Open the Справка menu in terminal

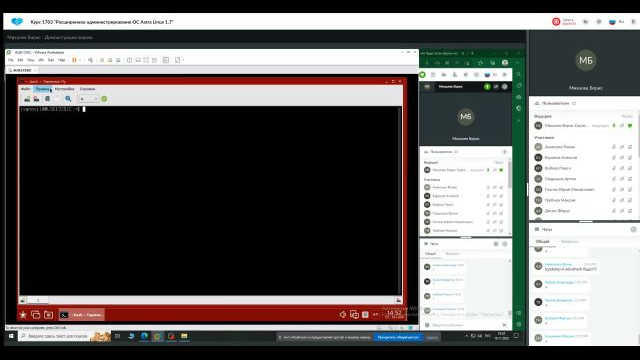coord(87,89)
